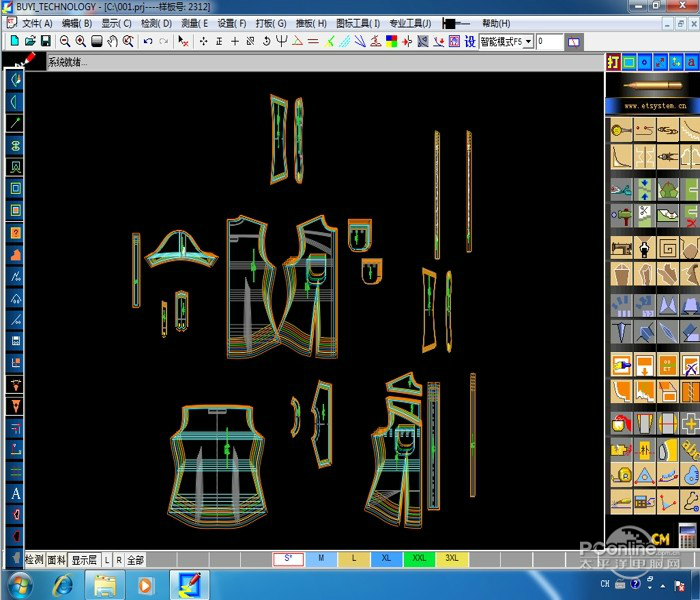
Task: Click the 全部 button at bottom
Action: 135,560
